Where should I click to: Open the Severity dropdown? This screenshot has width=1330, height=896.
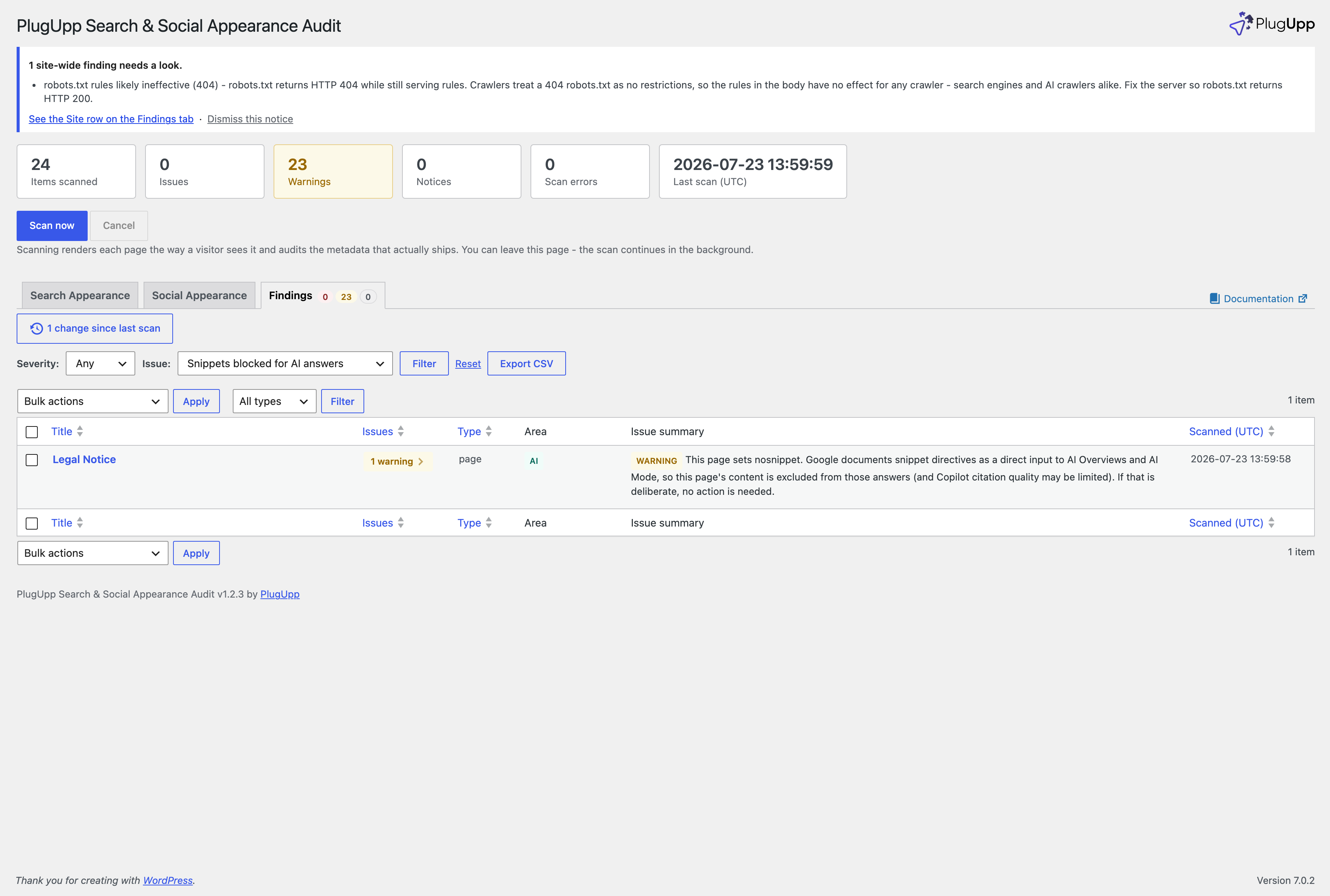[101, 363]
